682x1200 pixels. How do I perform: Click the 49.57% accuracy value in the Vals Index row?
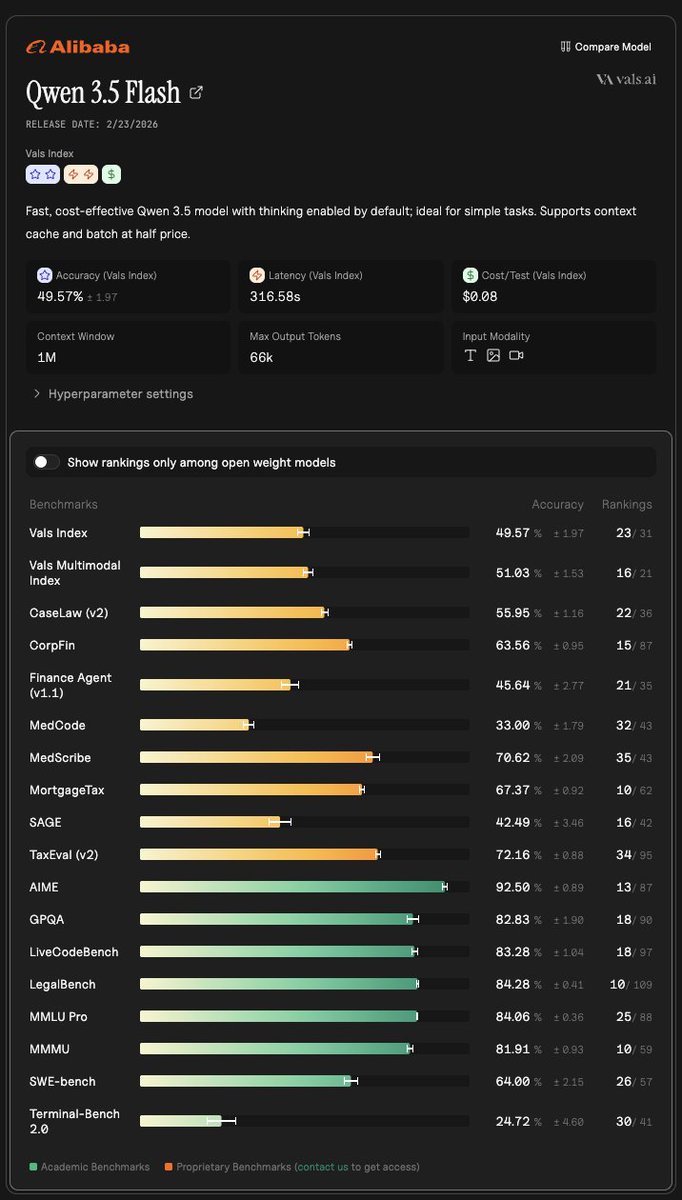pos(519,533)
